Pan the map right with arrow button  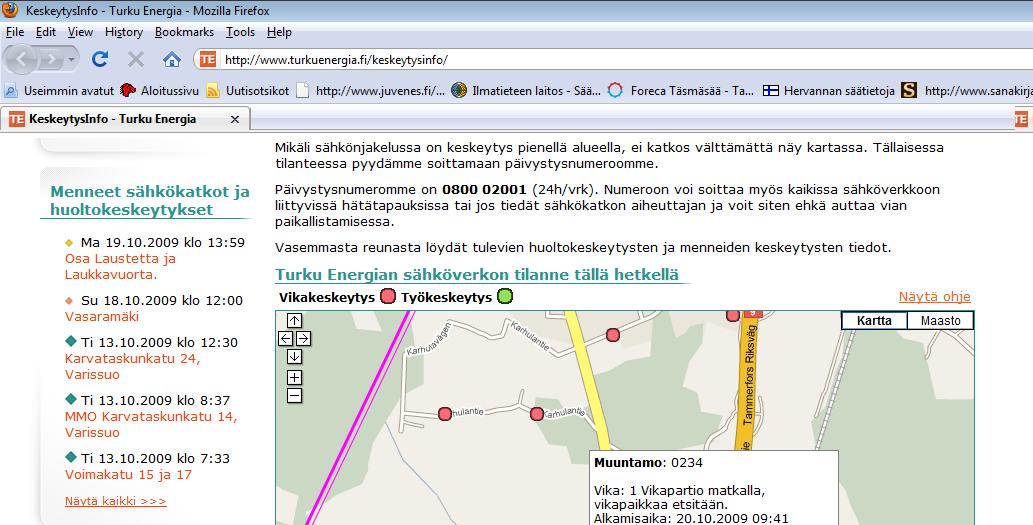[x=303, y=338]
